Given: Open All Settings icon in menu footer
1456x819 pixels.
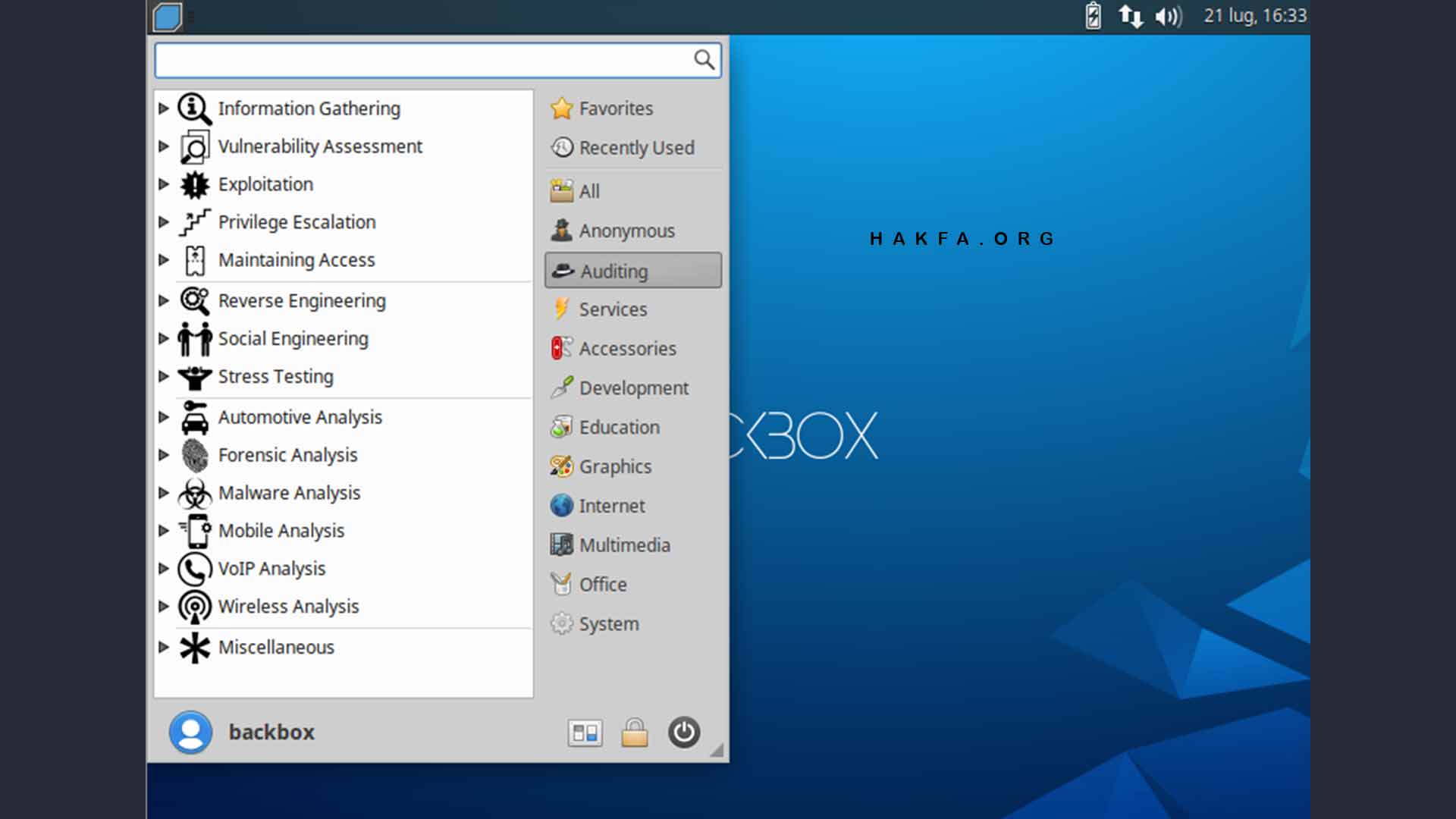Looking at the screenshot, I should pos(585,733).
